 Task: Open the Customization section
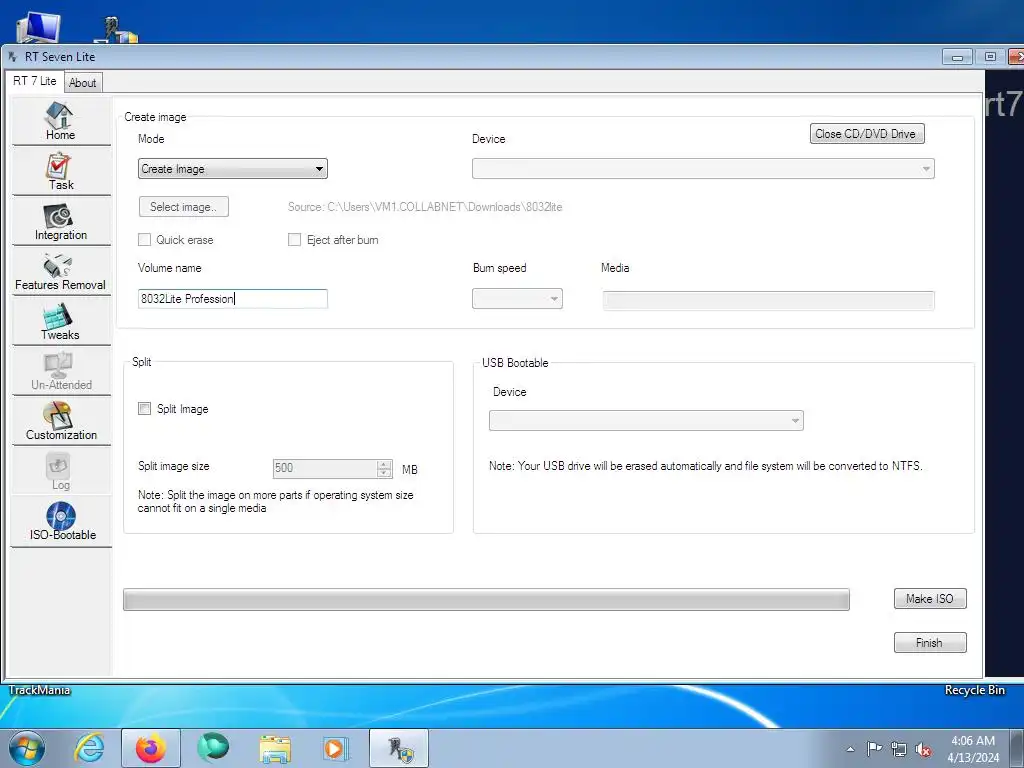(61, 421)
